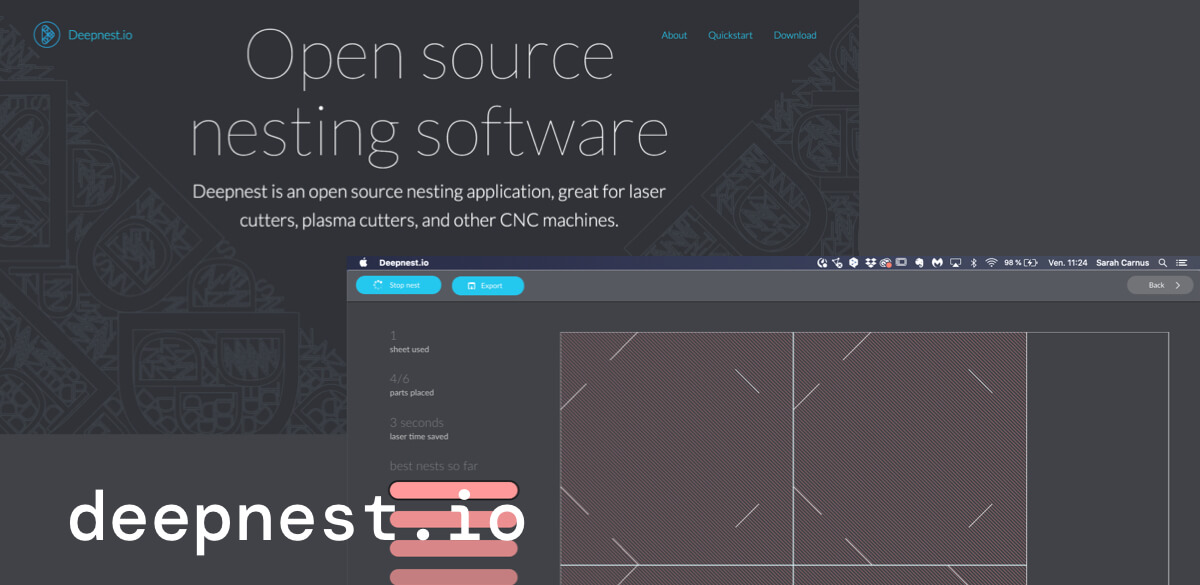
Task: Open the Ven. 11:24 clock menu
Action: (x=1067, y=263)
